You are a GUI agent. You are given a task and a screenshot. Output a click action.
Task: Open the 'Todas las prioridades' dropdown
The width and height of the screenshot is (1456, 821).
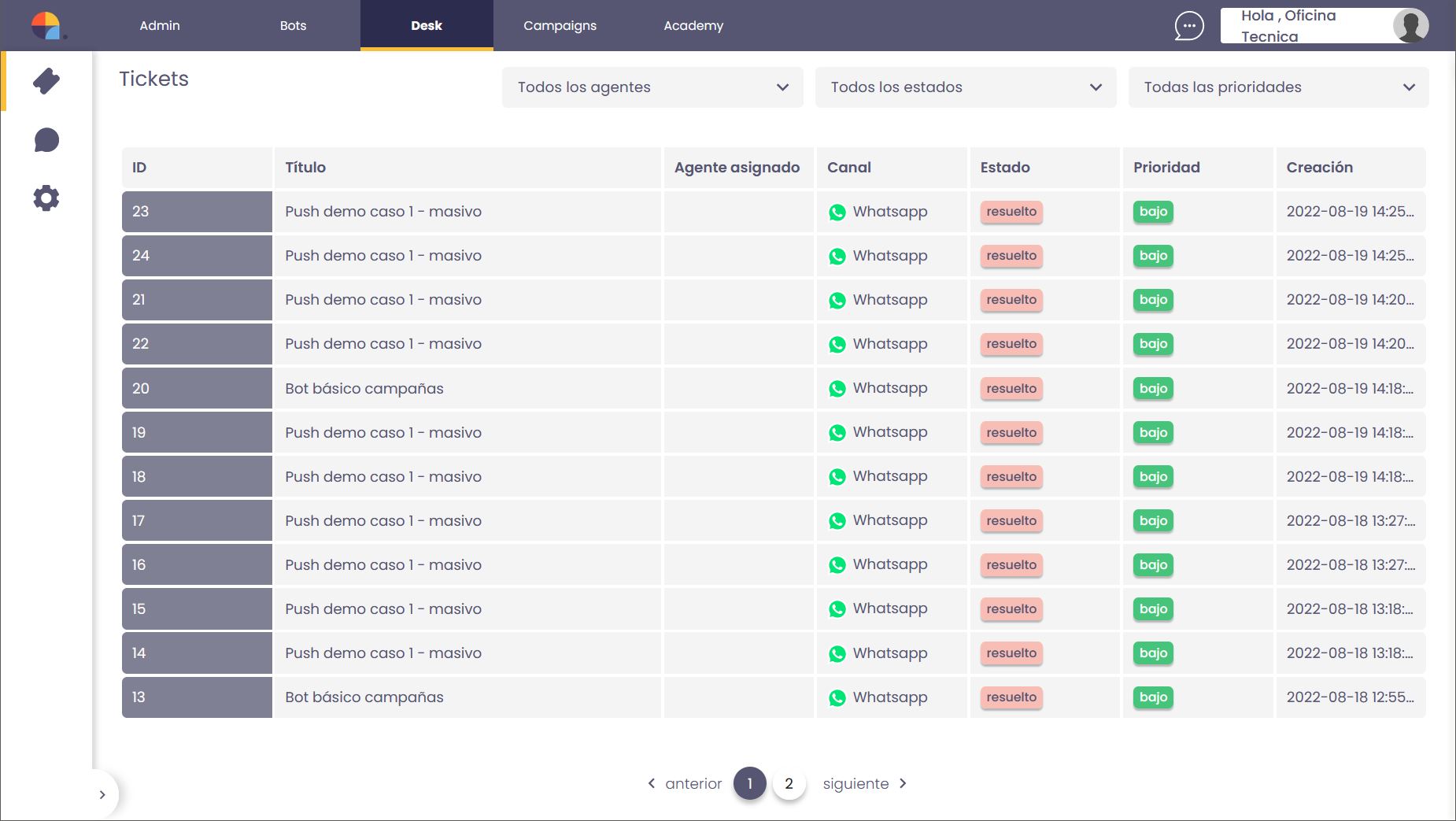coord(1278,87)
